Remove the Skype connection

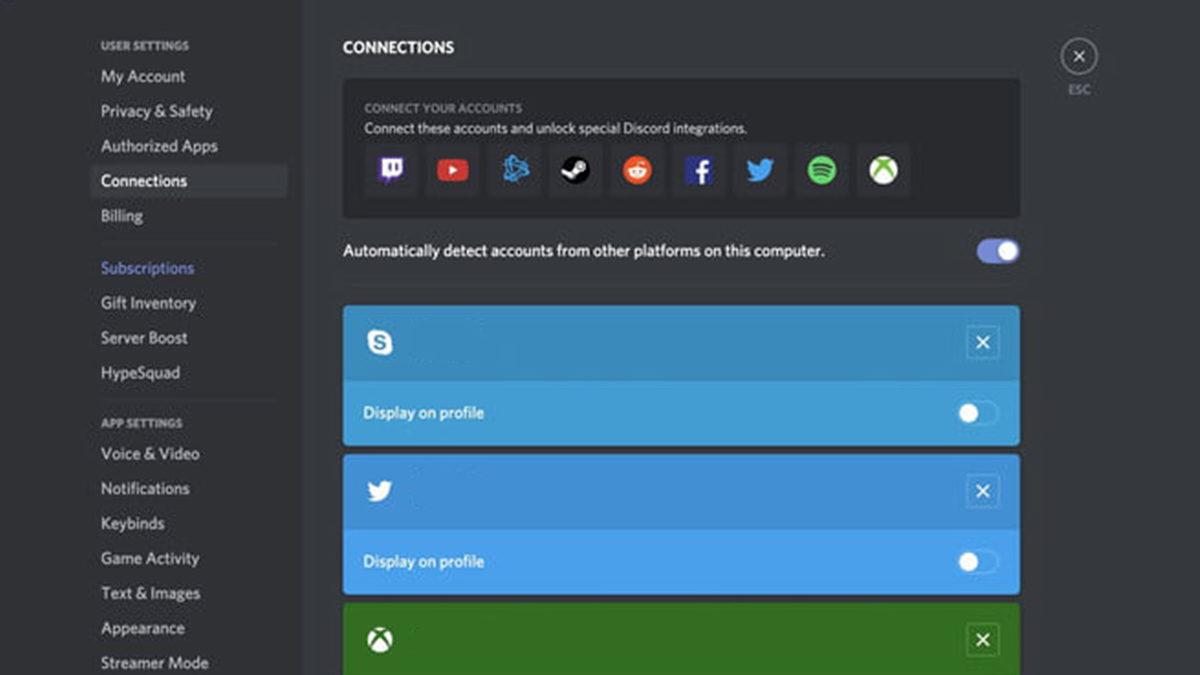point(982,342)
